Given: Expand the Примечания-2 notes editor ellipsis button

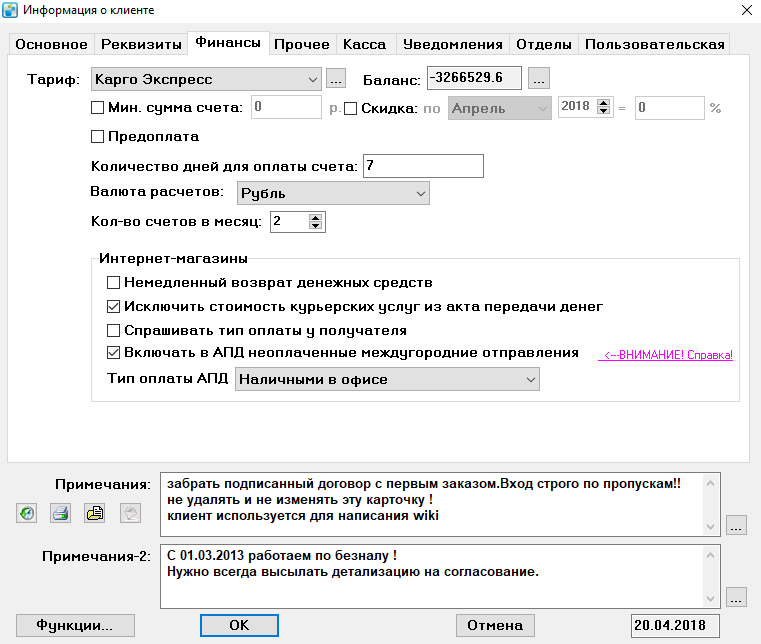Looking at the screenshot, I should pos(736,597).
